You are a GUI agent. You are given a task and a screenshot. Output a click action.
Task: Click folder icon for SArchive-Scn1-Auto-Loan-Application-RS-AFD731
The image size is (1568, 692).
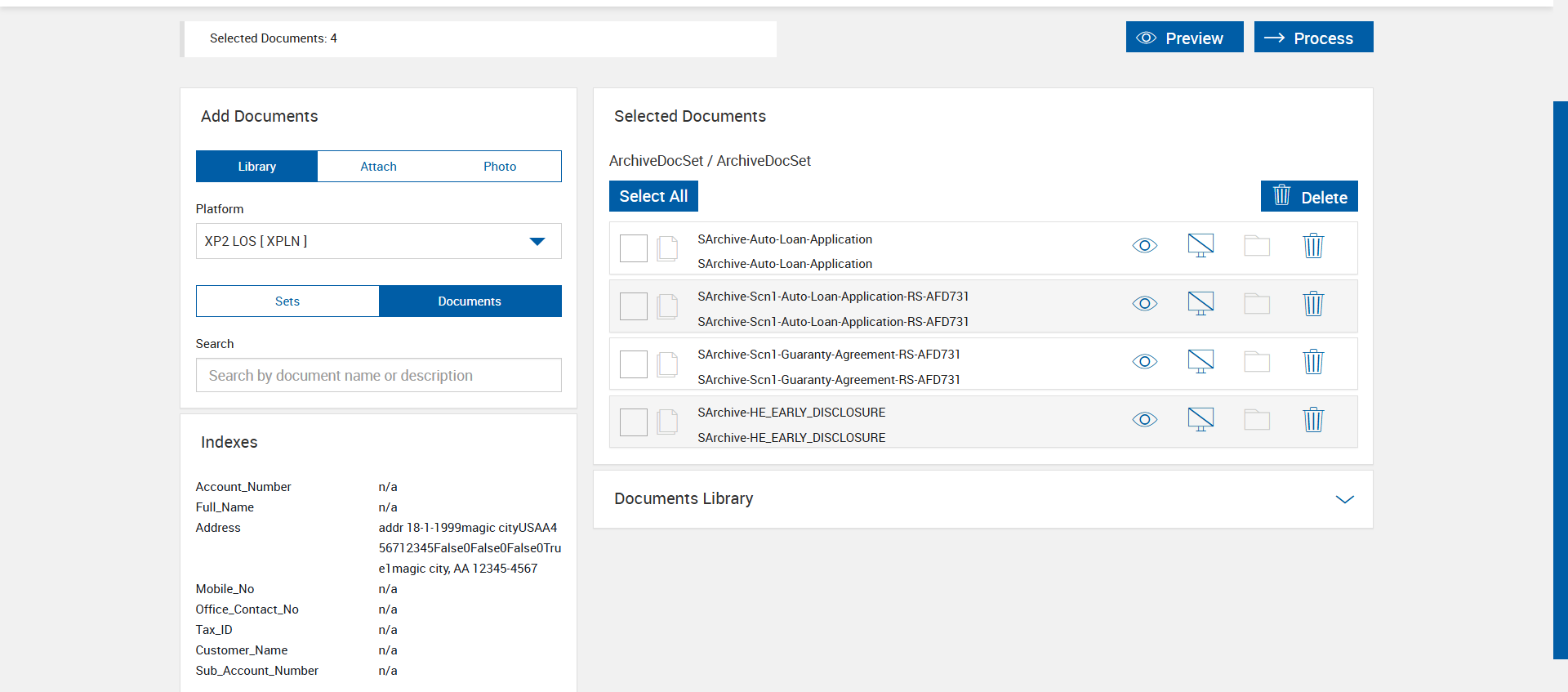(1256, 304)
